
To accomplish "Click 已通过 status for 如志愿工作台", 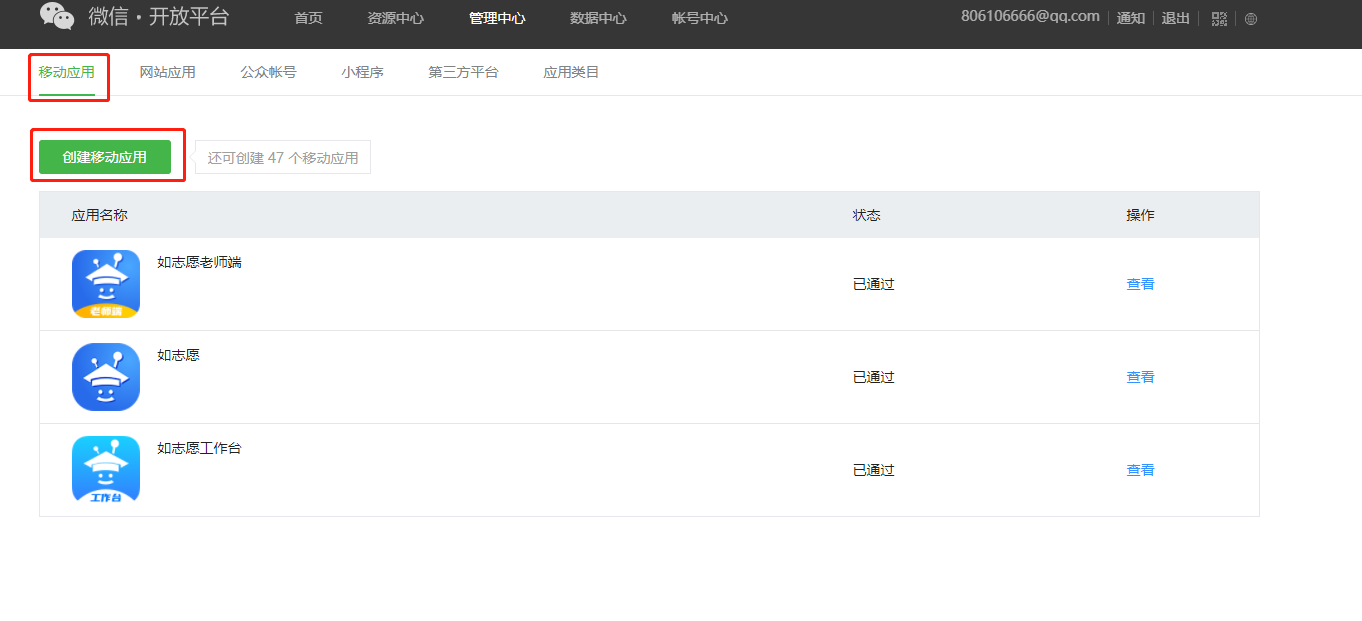I will point(873,470).
